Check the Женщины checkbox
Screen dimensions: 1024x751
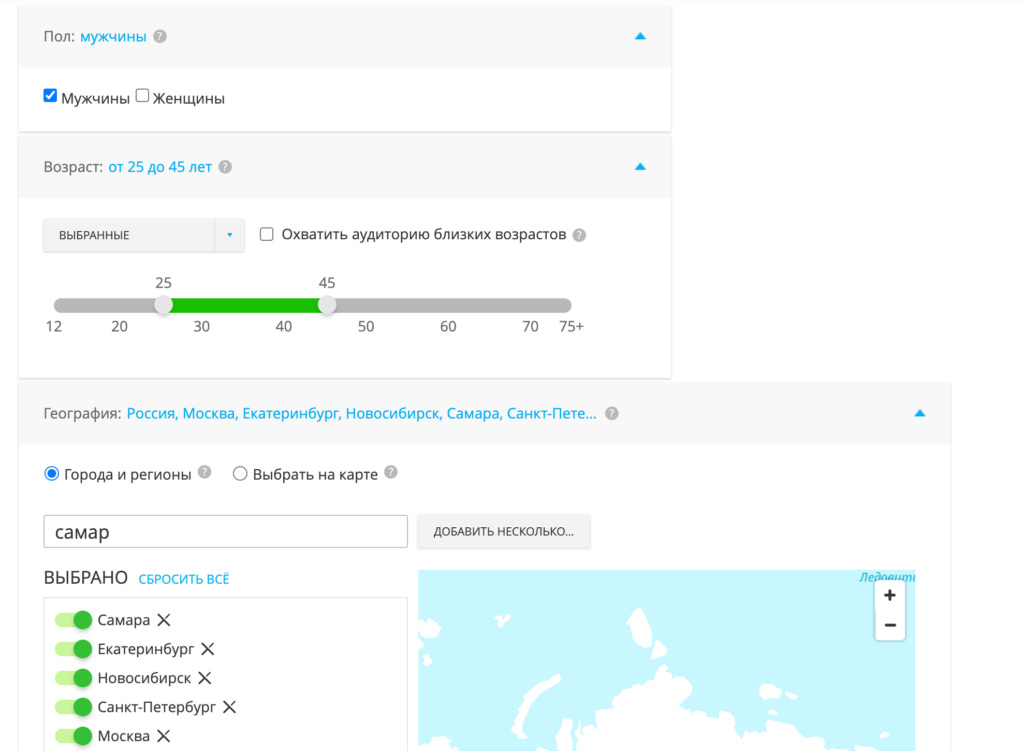click(142, 96)
